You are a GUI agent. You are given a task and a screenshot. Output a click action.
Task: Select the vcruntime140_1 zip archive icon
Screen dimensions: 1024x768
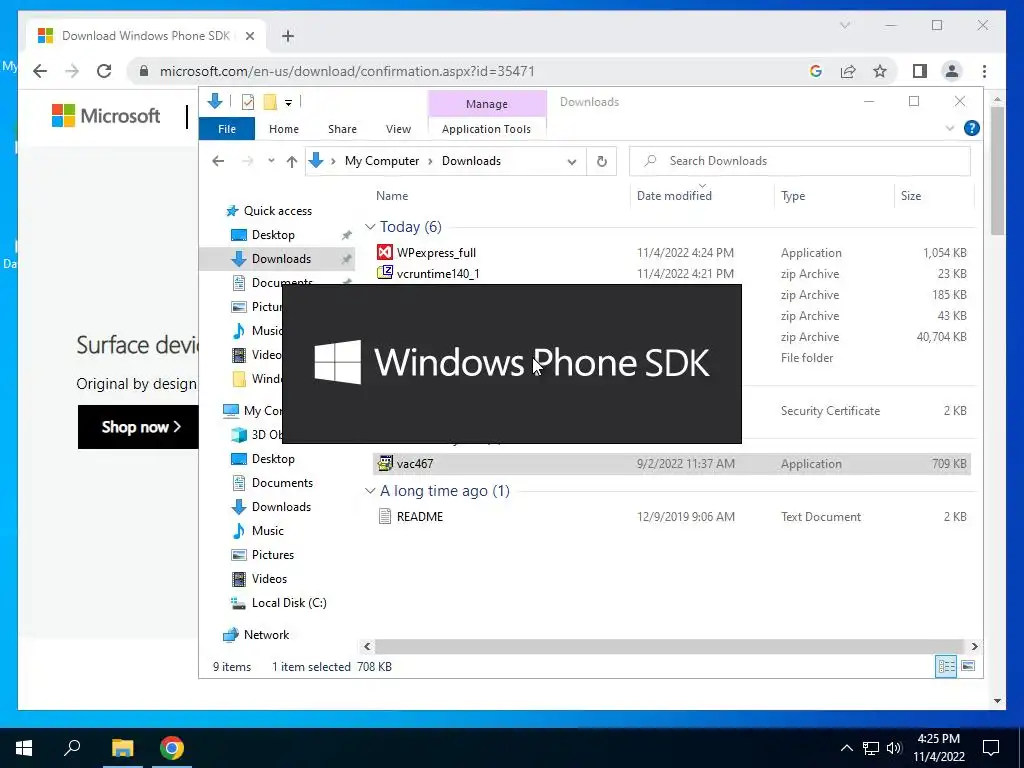coord(385,273)
